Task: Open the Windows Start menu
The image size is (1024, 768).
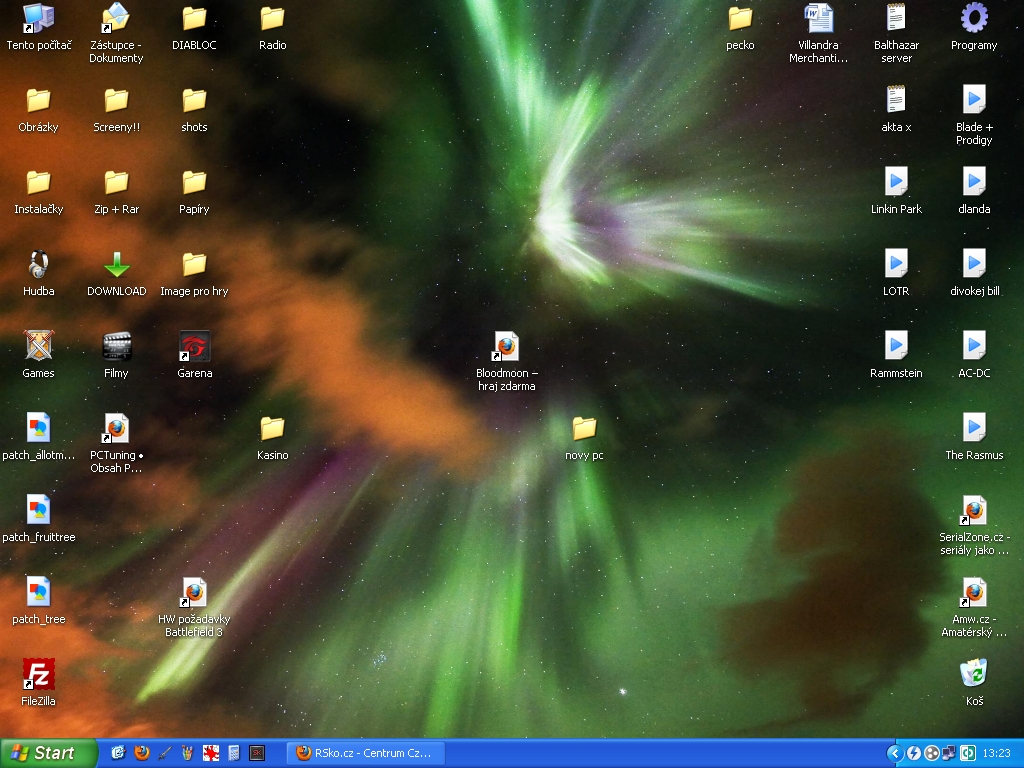Action: pyautogui.click(x=48, y=753)
